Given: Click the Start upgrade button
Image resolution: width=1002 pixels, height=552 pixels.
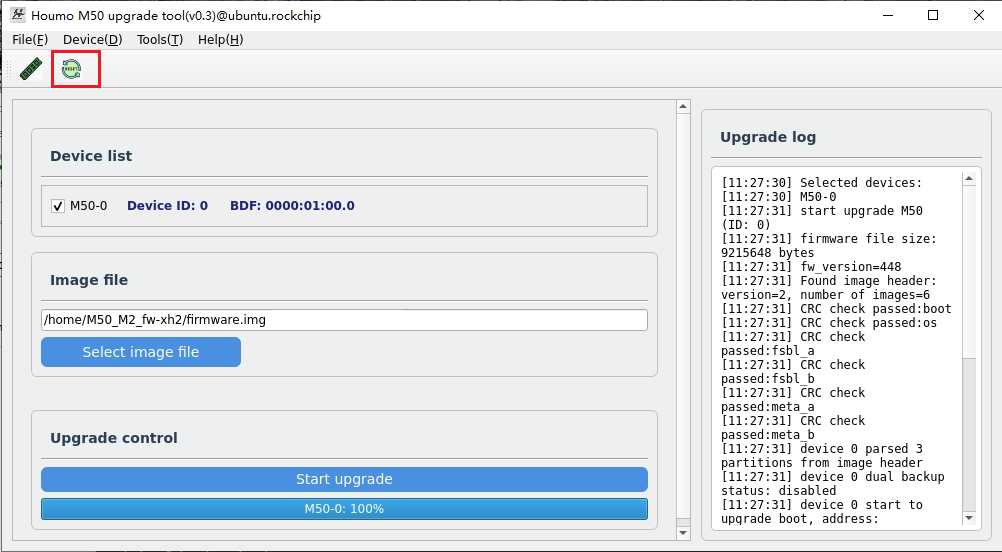Looking at the screenshot, I should [344, 479].
